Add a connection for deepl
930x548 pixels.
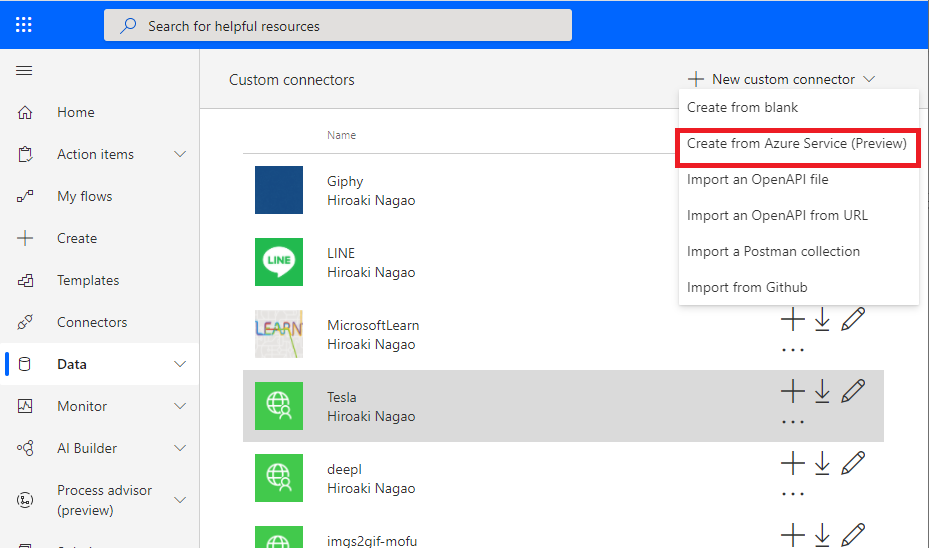pos(792,463)
